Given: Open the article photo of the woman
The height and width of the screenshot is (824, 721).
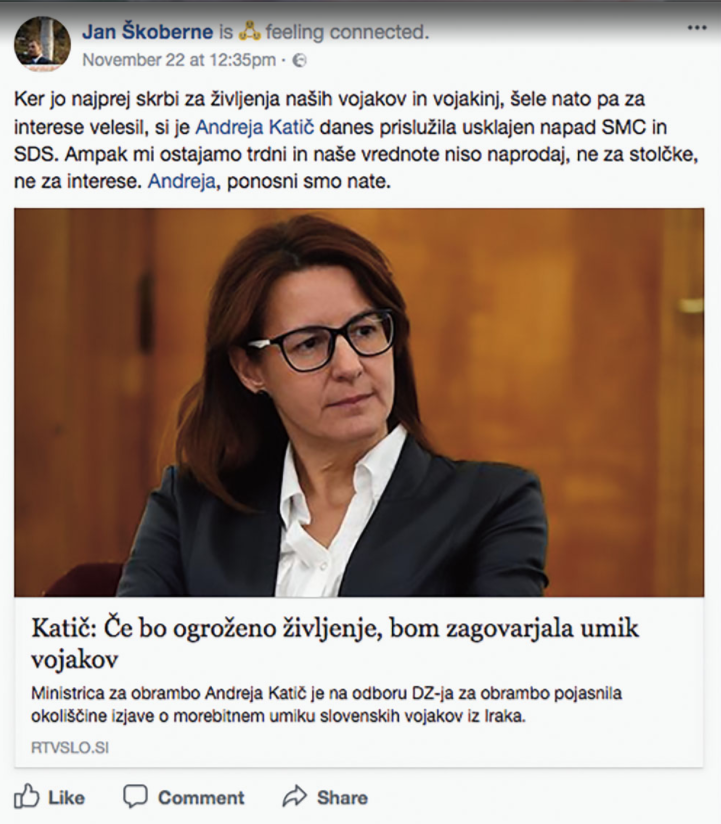Looking at the screenshot, I should coord(359,403).
